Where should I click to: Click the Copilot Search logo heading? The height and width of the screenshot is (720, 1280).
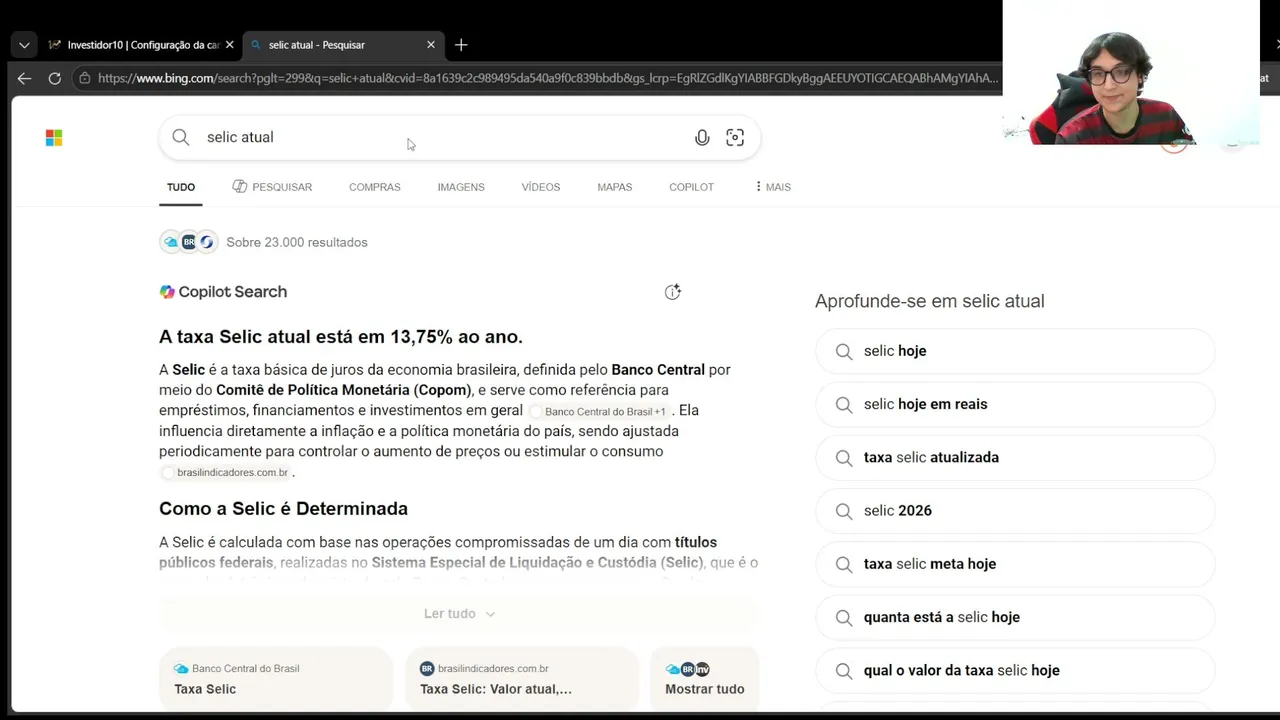coord(223,292)
